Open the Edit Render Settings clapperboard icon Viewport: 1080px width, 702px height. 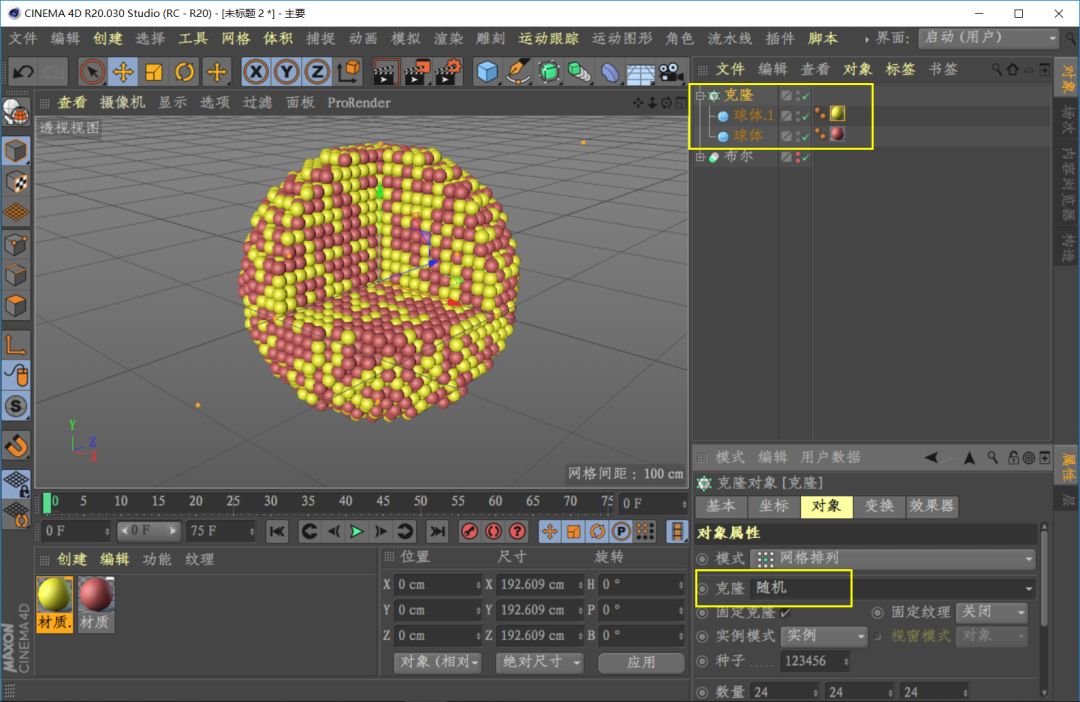click(x=447, y=72)
